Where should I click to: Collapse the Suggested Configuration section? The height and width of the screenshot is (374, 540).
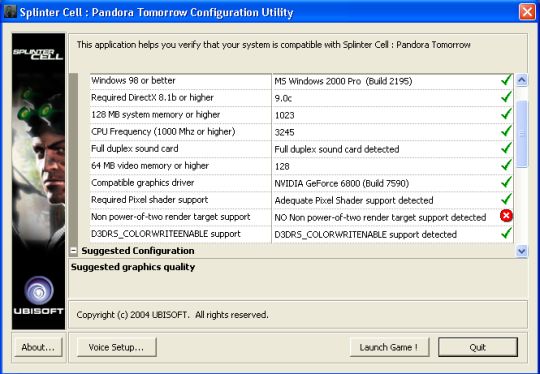(73, 251)
